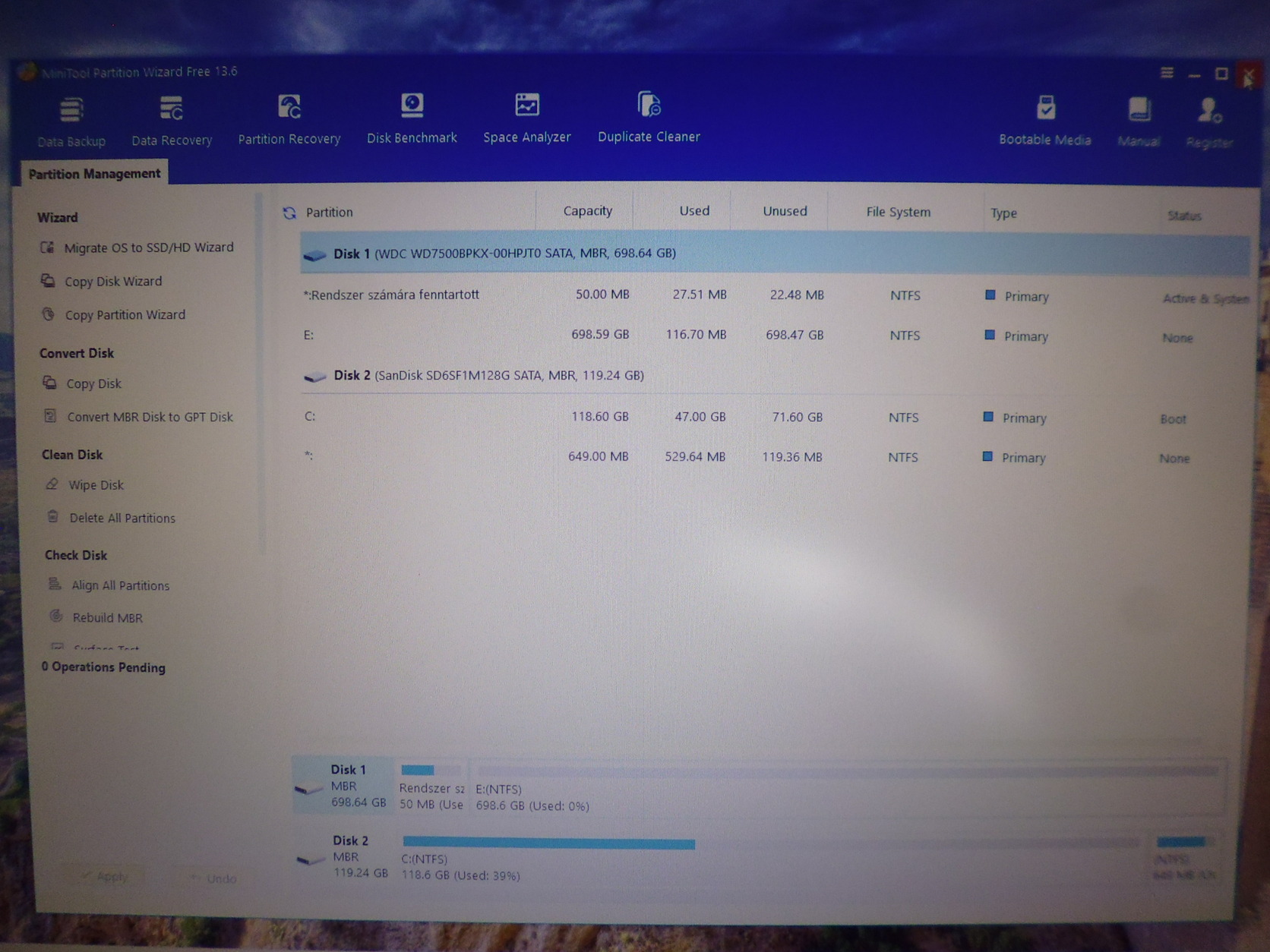
Task: Click the MiniTool app logo in title bar
Action: pyautogui.click(x=28, y=72)
